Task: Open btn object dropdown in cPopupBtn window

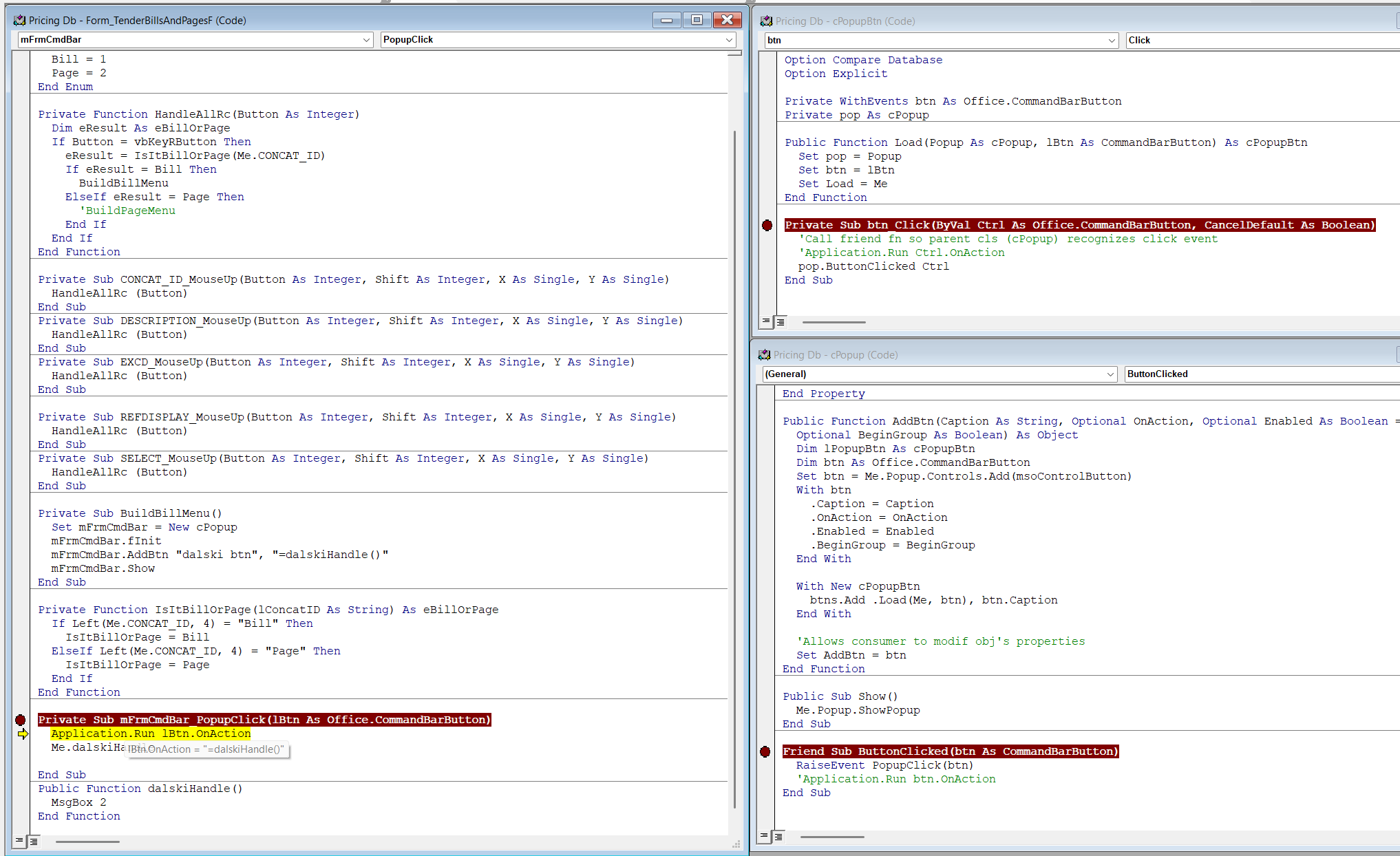Action: tap(1112, 41)
